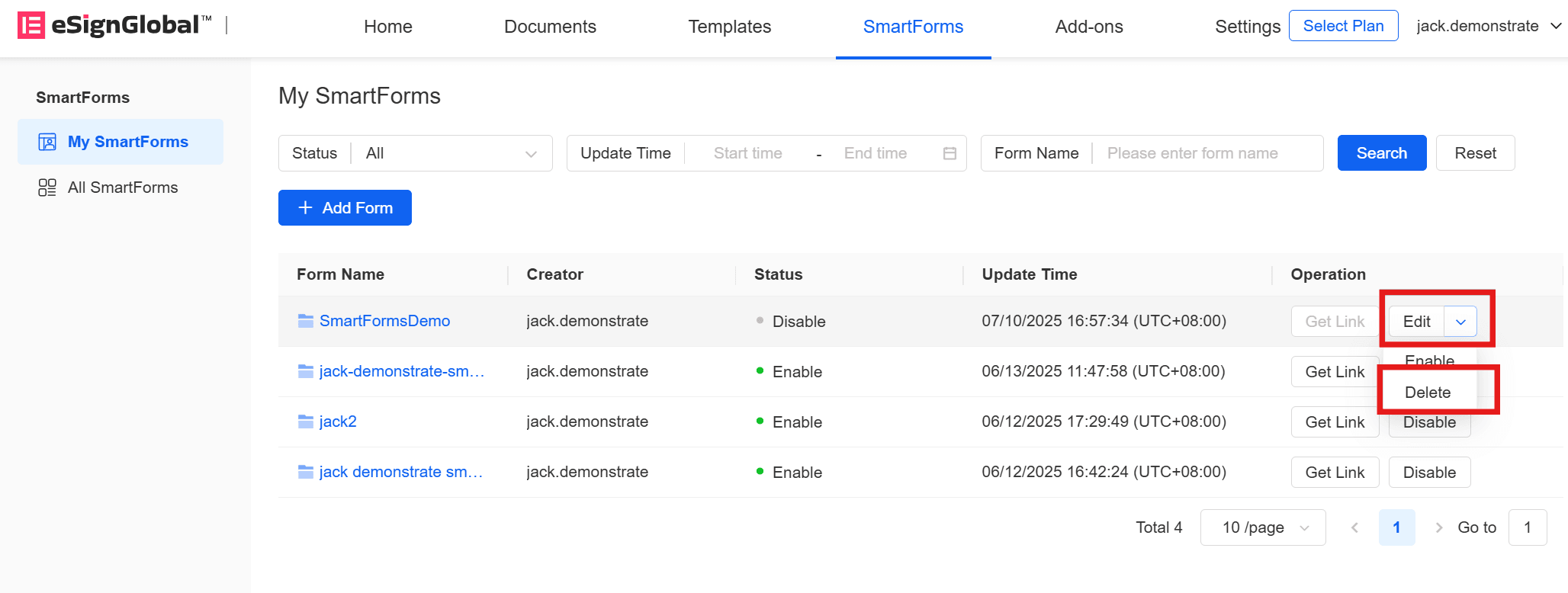The width and height of the screenshot is (1568, 593).
Task: Click the Start time input field
Action: (x=747, y=153)
